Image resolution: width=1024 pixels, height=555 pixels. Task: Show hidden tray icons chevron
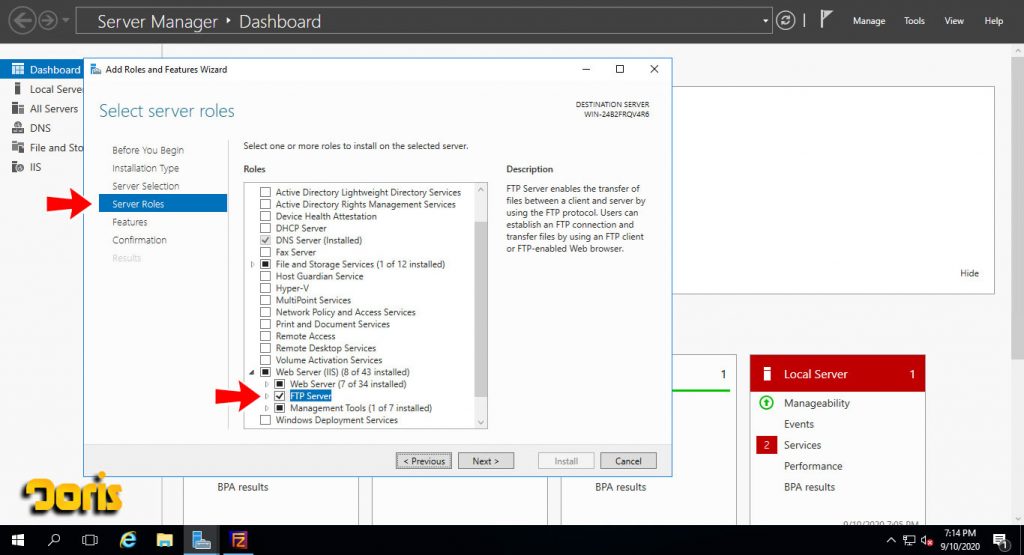point(891,540)
